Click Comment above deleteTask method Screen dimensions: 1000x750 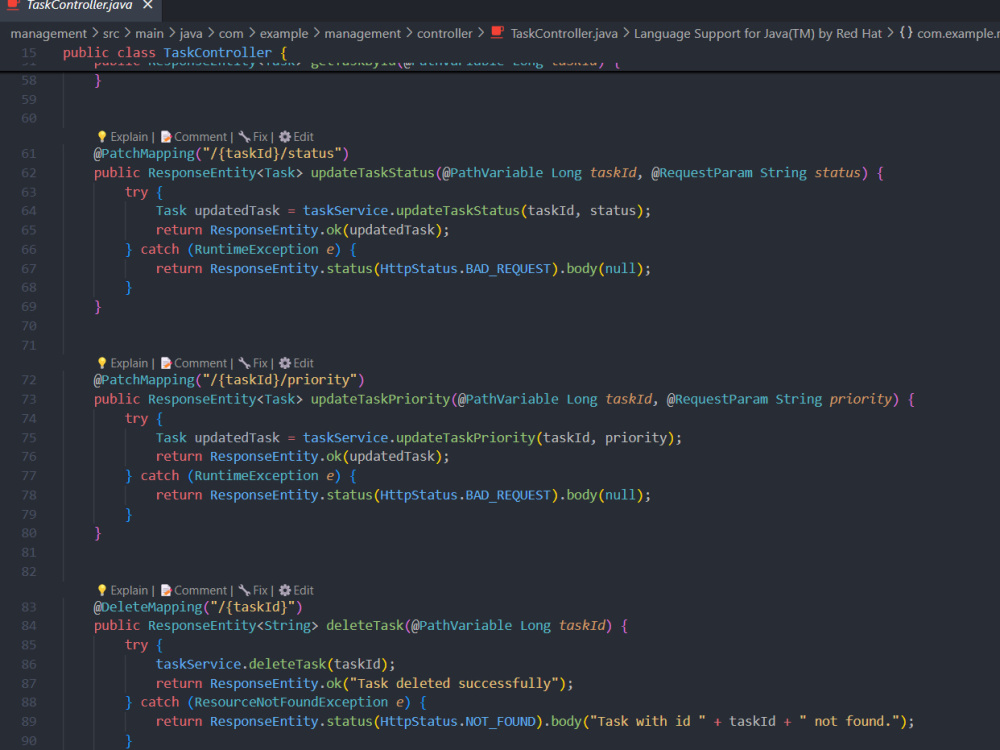pyautogui.click(x=200, y=590)
